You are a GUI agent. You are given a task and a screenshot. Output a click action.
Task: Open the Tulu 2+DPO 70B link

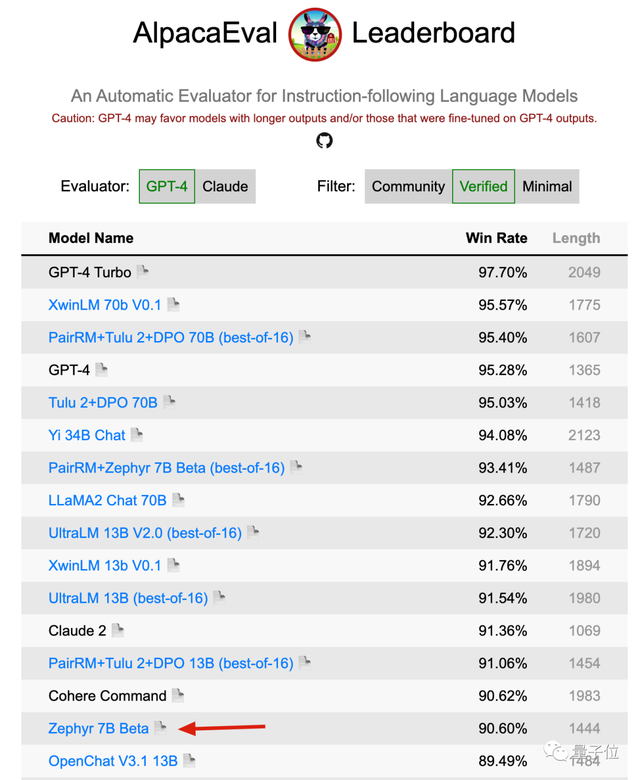click(103, 402)
